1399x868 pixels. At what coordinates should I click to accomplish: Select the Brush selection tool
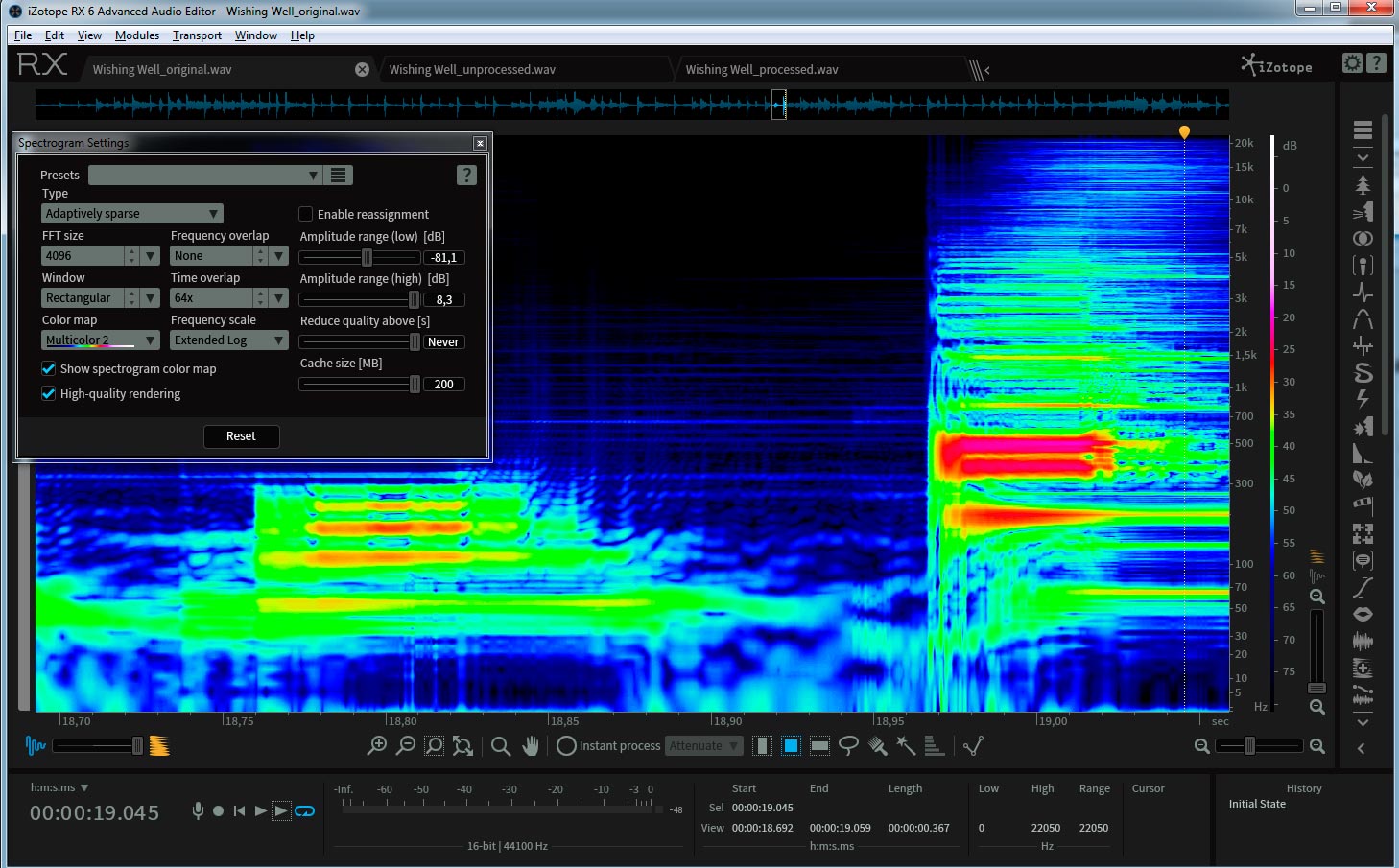click(877, 745)
